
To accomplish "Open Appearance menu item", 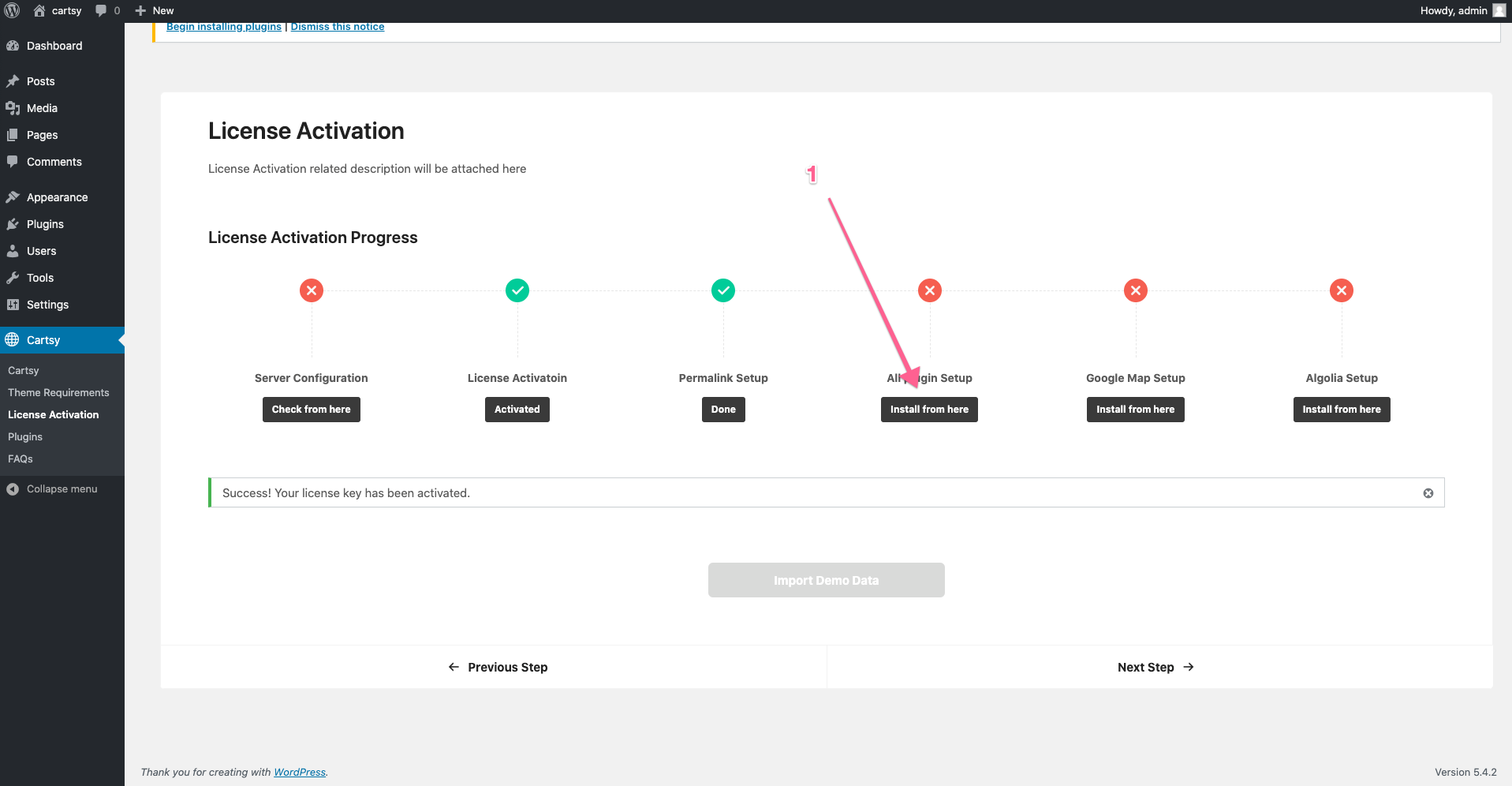I will pyautogui.click(x=62, y=197).
